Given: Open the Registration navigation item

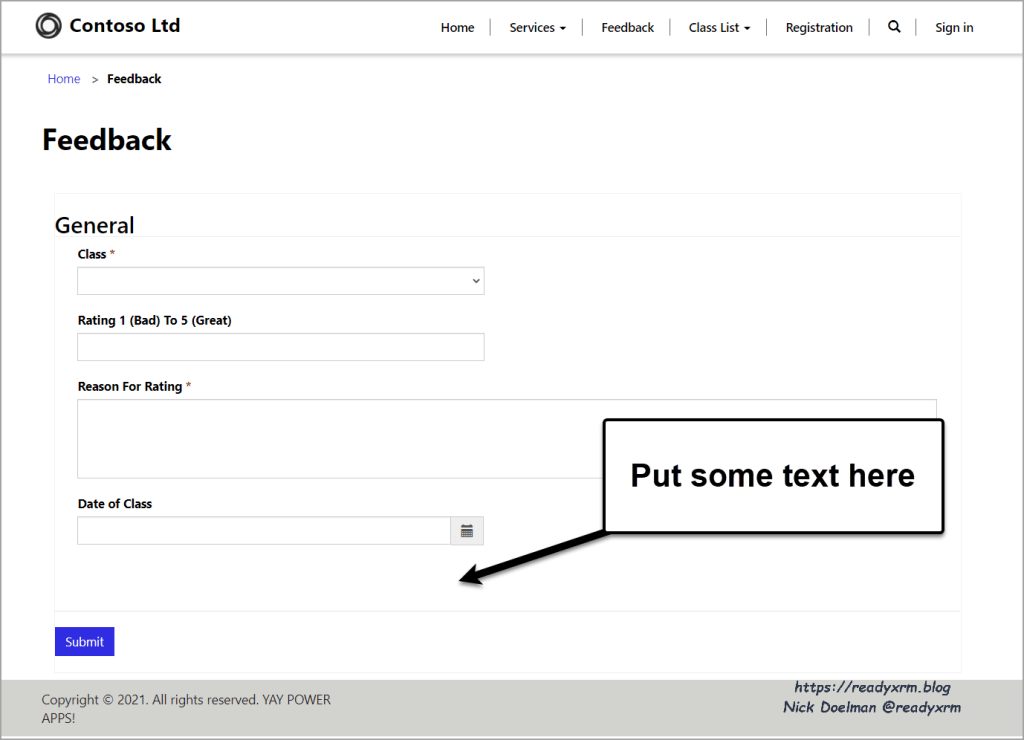Looking at the screenshot, I should pos(819,28).
